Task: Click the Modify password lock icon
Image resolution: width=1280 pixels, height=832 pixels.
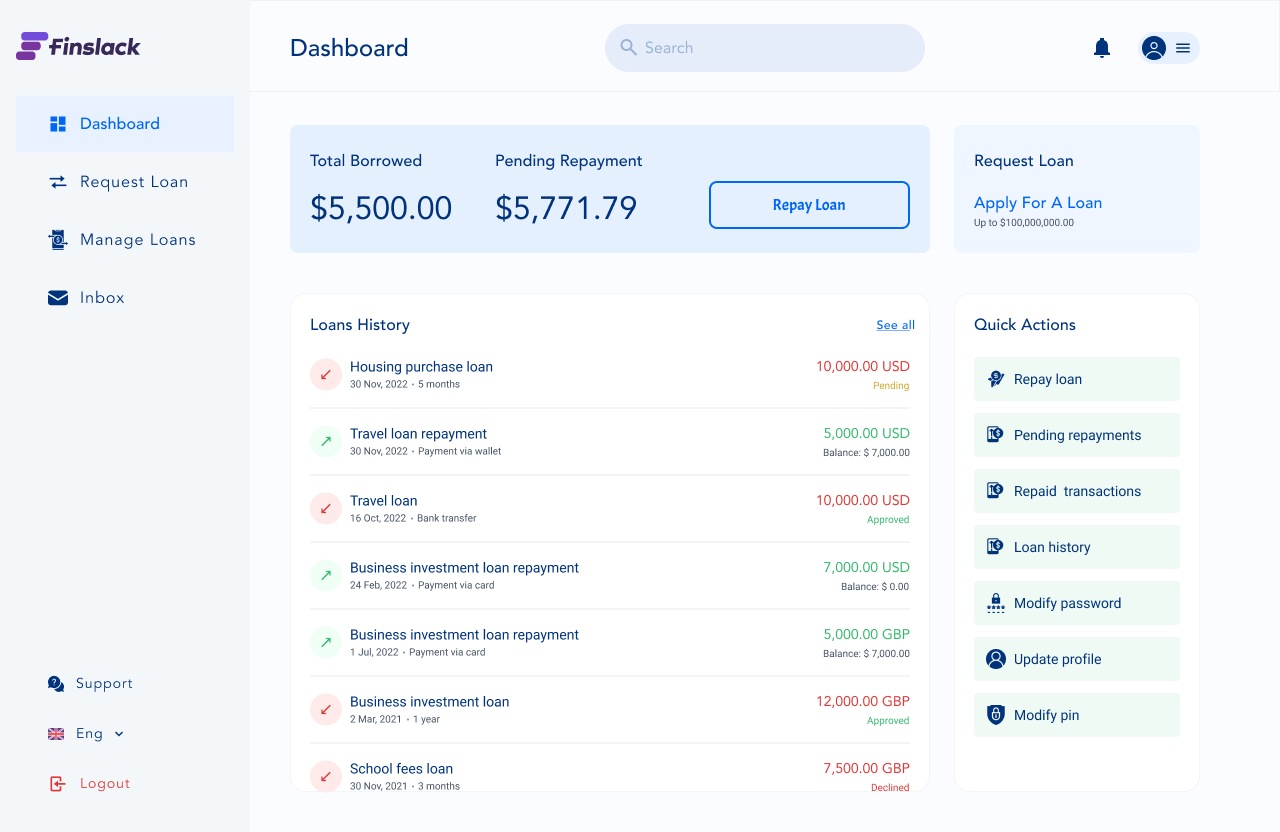Action: click(x=995, y=603)
